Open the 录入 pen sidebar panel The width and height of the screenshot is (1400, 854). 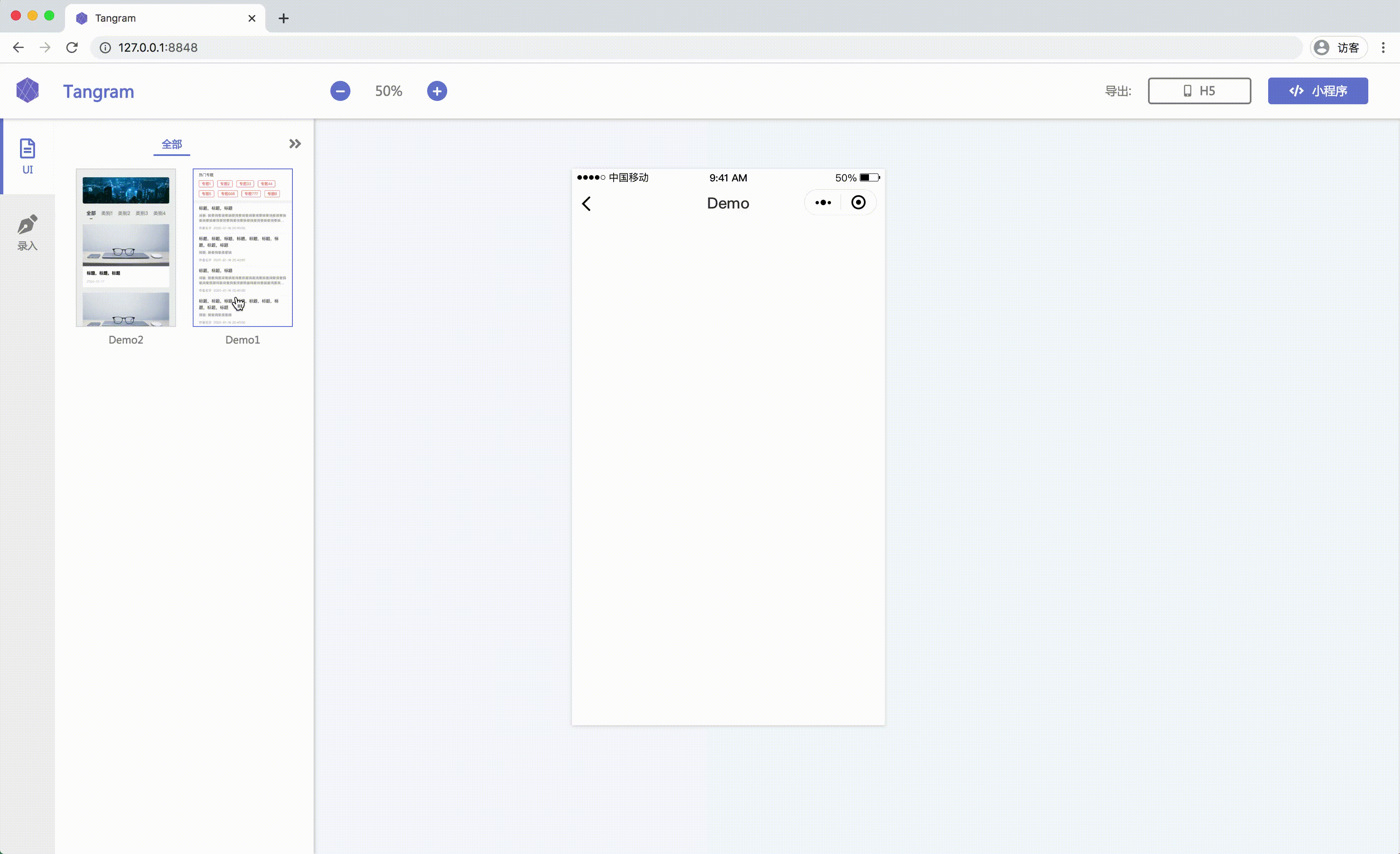27,232
